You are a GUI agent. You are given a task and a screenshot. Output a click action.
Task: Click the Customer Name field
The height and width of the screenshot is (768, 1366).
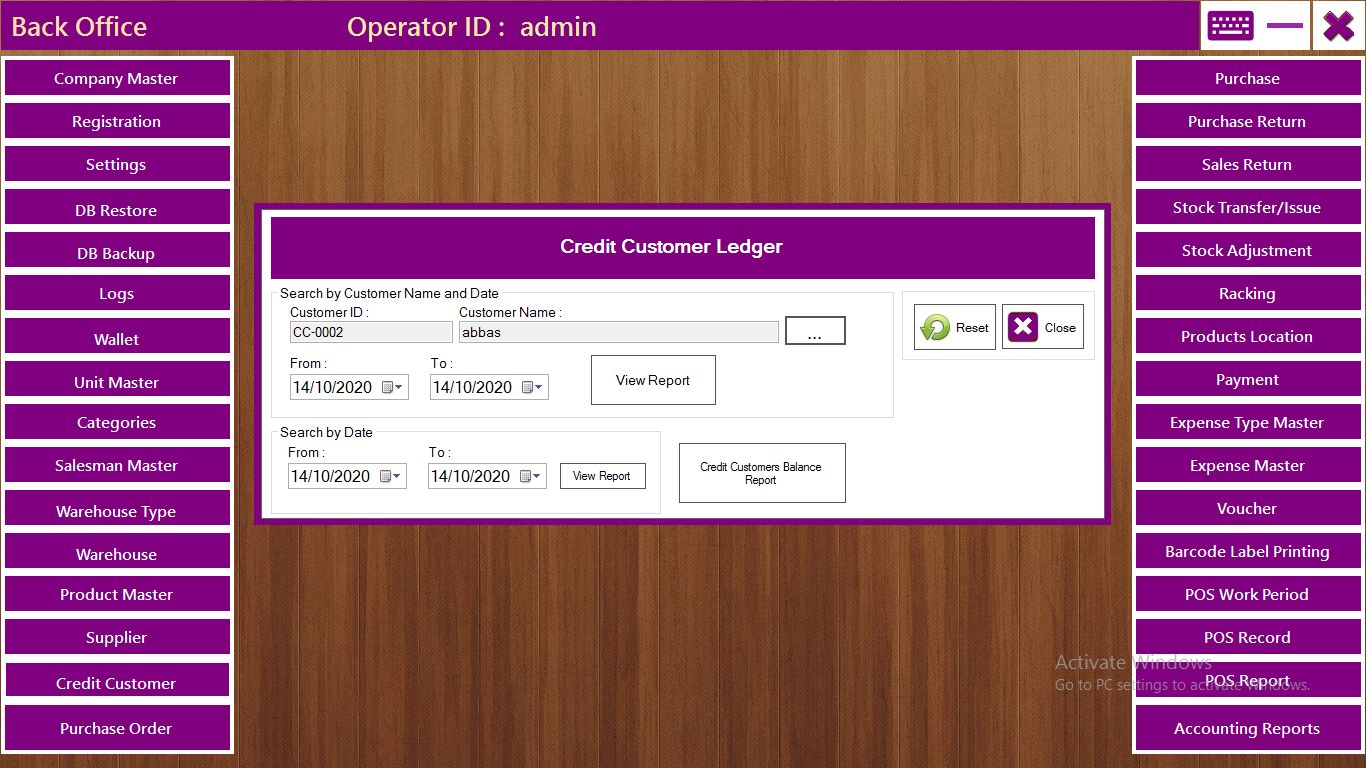click(x=618, y=332)
